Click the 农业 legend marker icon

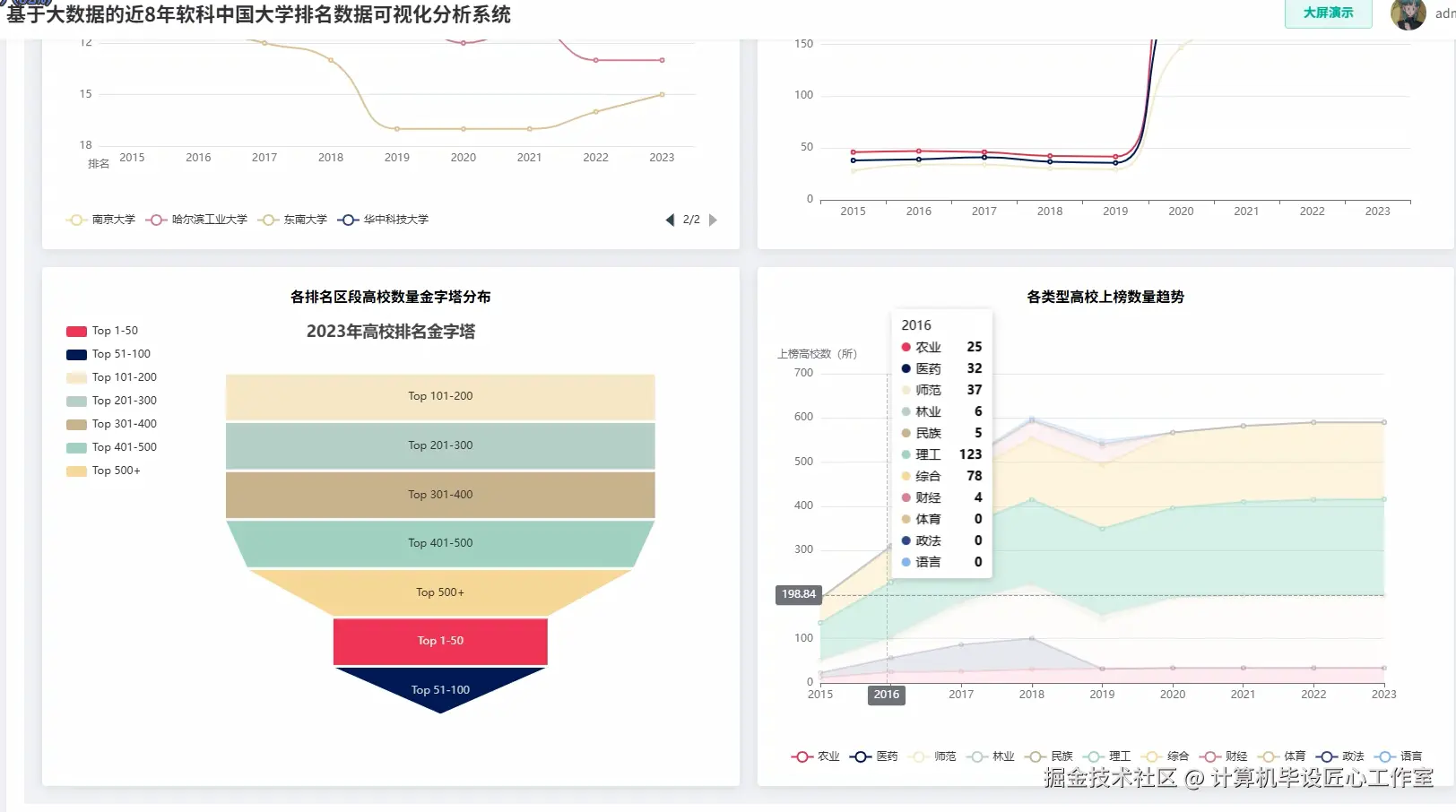802,756
